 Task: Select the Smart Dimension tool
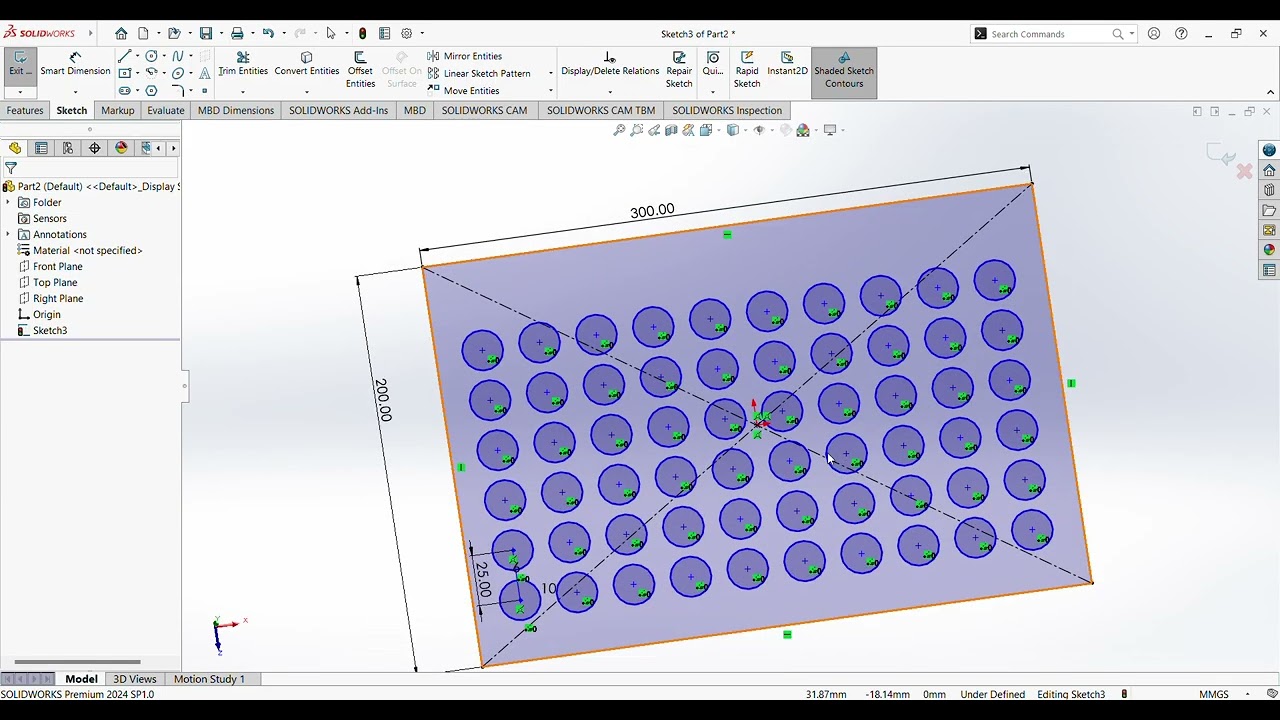tap(75, 65)
